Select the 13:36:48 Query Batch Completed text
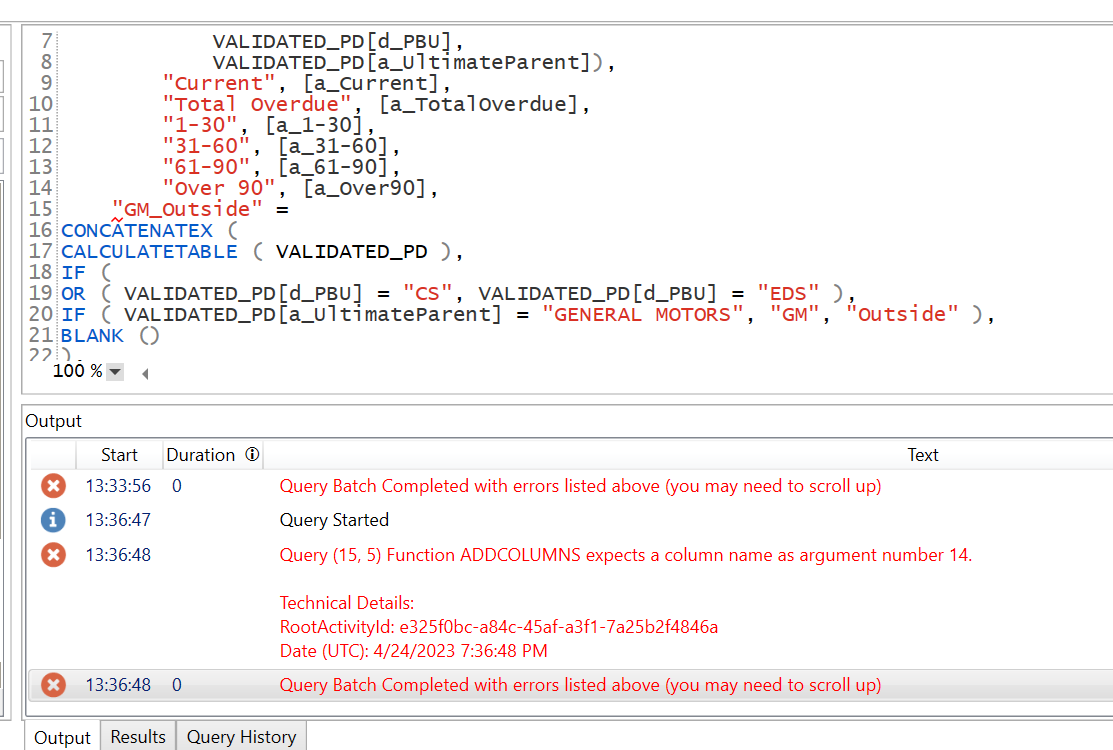Viewport: 1113px width, 750px height. pyautogui.click(x=580, y=685)
